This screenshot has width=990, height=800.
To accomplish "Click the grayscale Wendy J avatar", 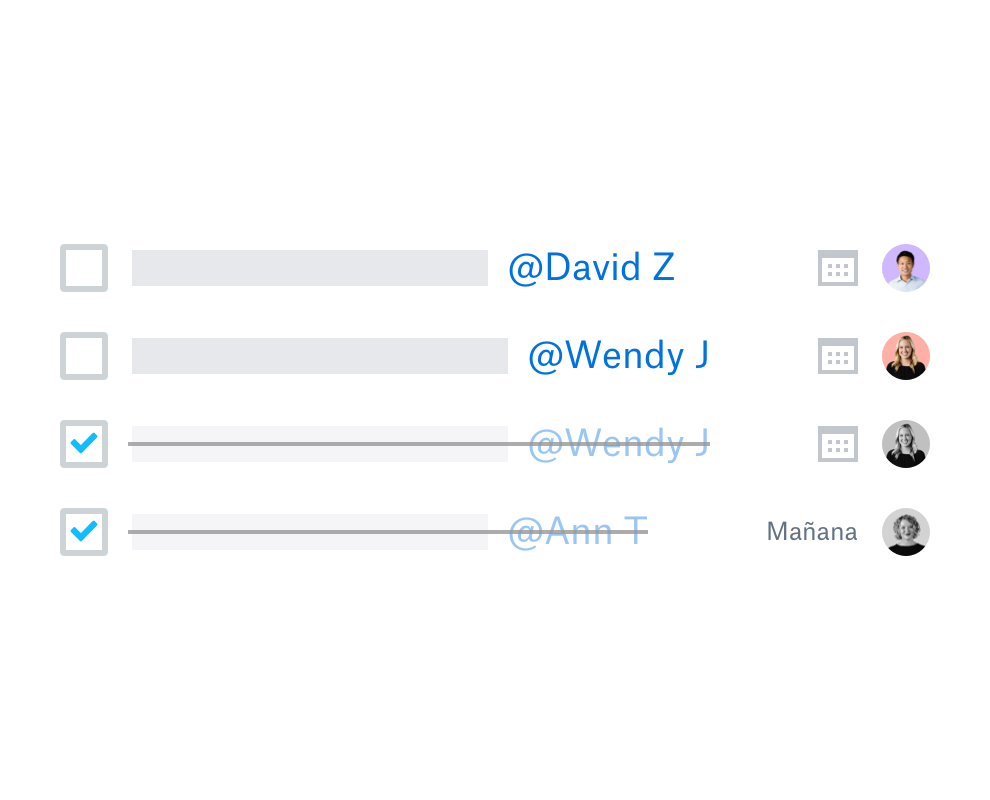I will coord(906,444).
